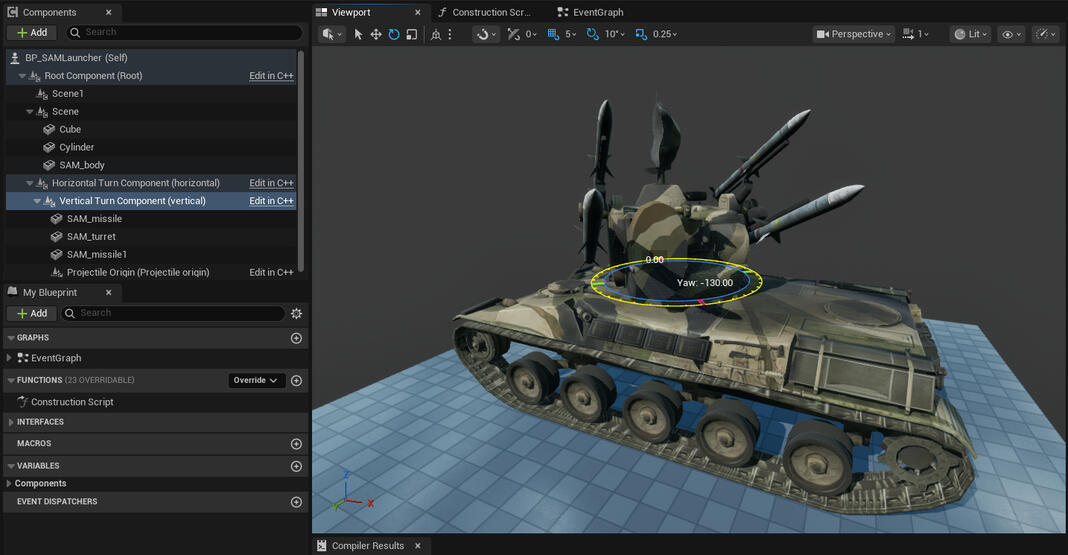Toggle rotation snapping in viewport toolbar
Screen dimensions: 1068x555
pos(592,34)
